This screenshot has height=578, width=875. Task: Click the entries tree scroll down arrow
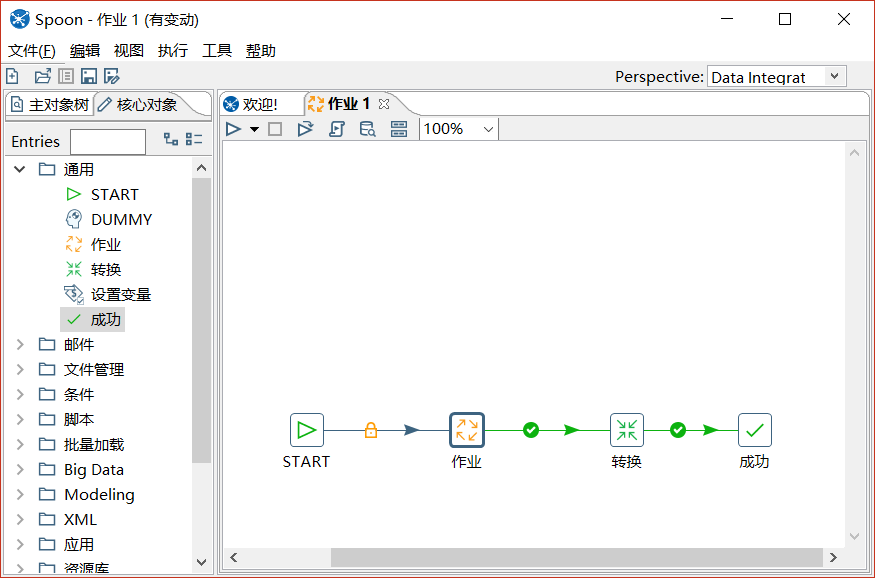pos(201,562)
